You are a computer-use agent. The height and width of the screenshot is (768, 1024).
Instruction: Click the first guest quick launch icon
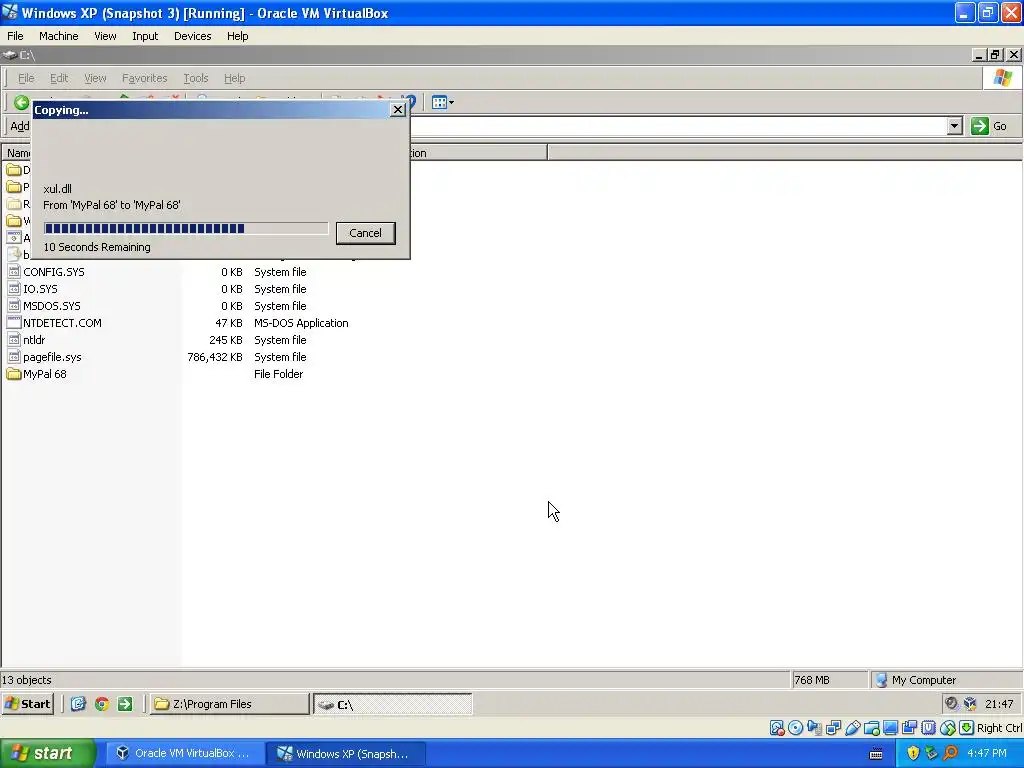coord(78,704)
